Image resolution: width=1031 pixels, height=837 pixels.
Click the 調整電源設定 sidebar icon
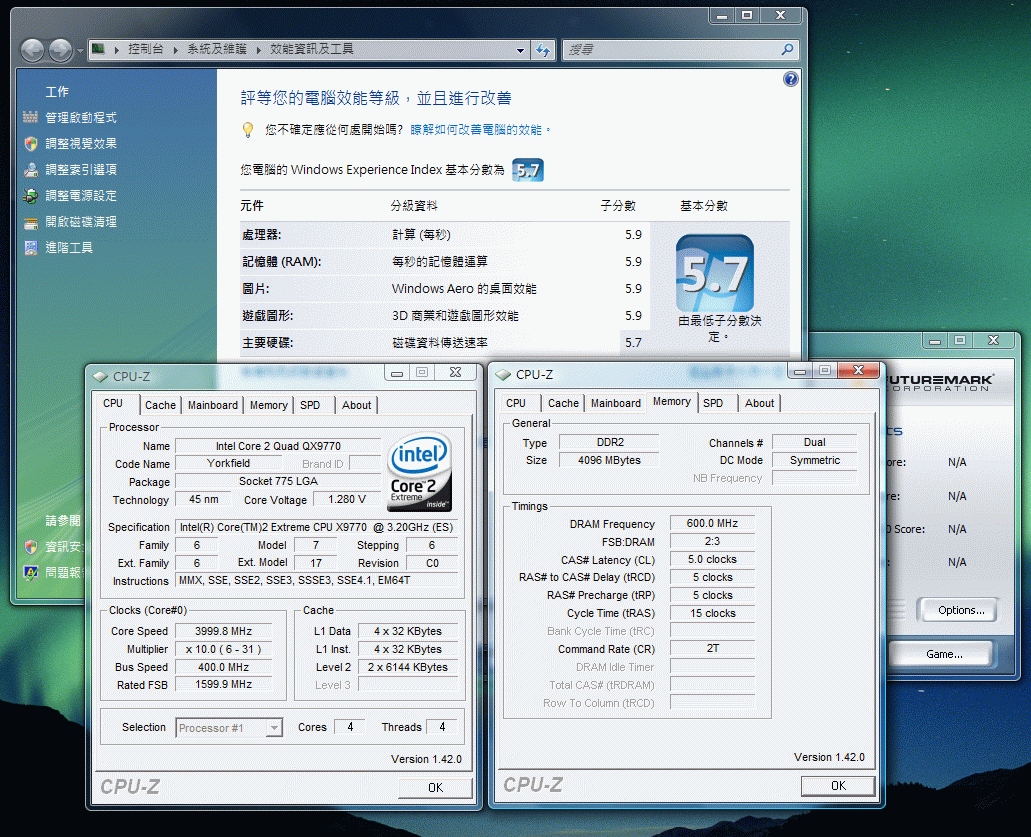[x=31, y=195]
